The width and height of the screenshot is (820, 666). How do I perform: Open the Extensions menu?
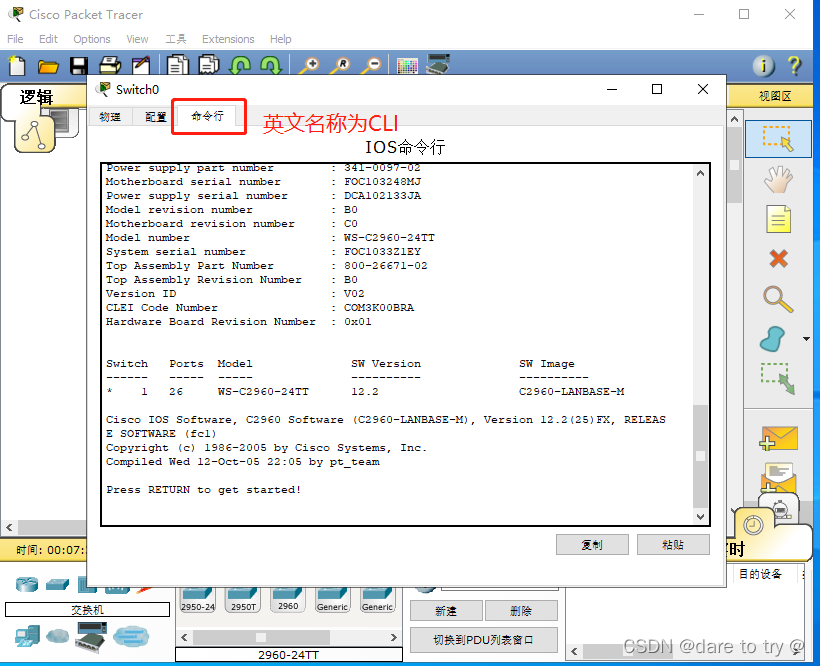(228, 39)
